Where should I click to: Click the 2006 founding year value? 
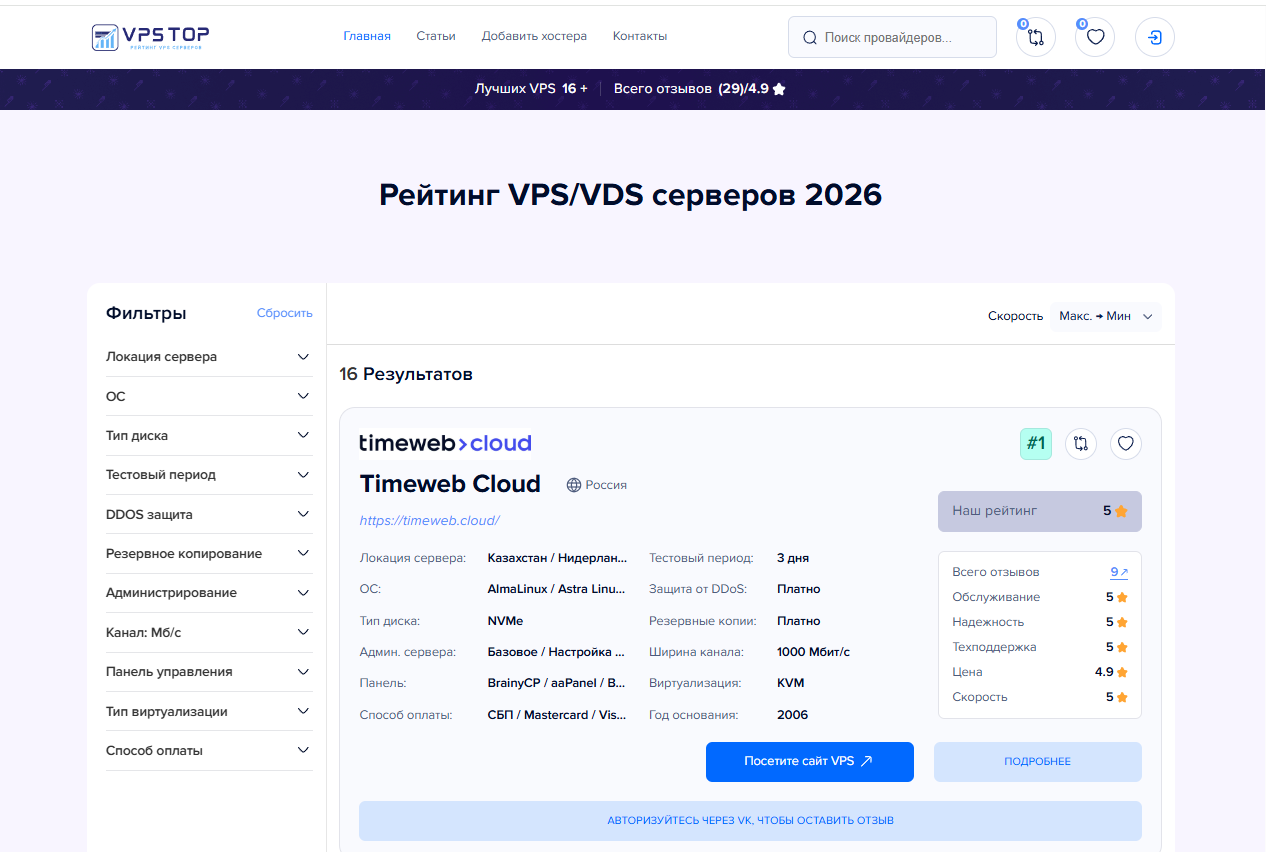pos(792,715)
